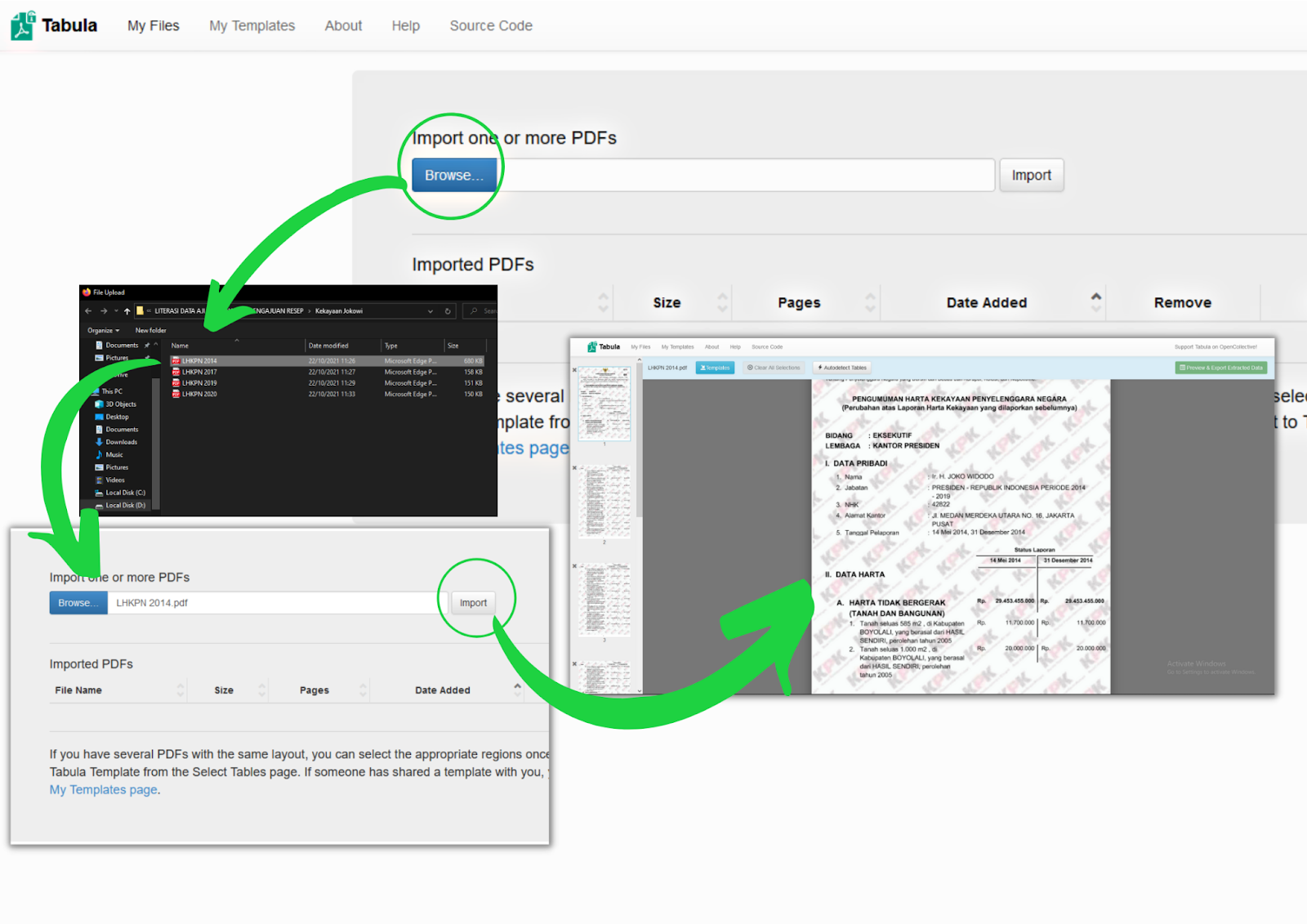Viewport: 1307px width, 924px height.
Task: Click New folder in the File Upload dialog
Action: 151,330
